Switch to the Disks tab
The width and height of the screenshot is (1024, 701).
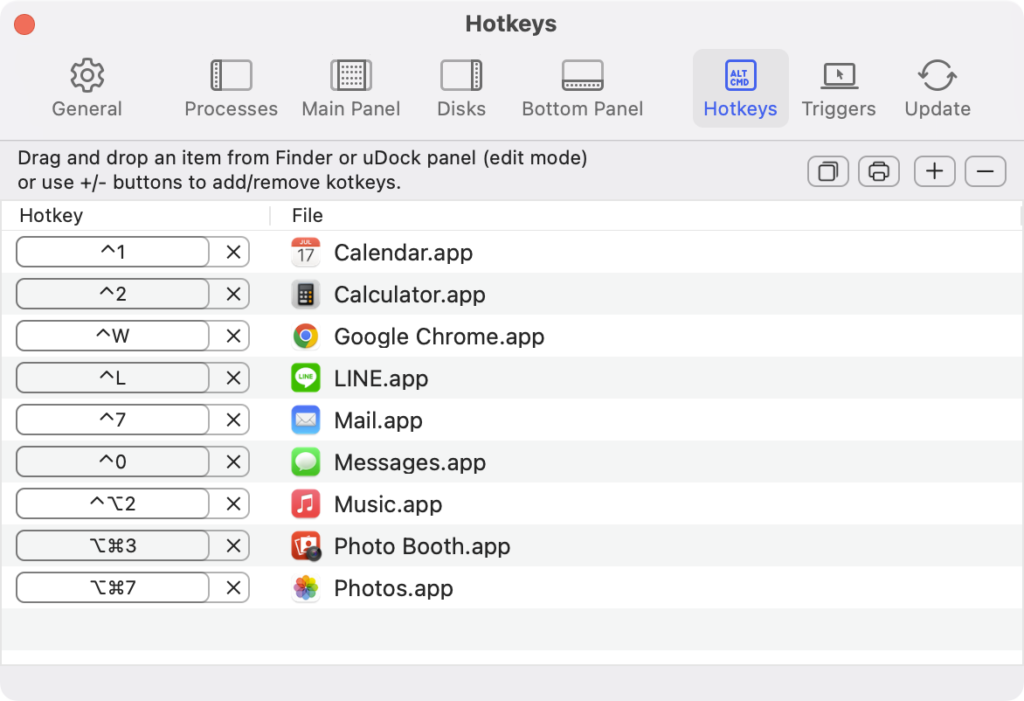(x=461, y=85)
